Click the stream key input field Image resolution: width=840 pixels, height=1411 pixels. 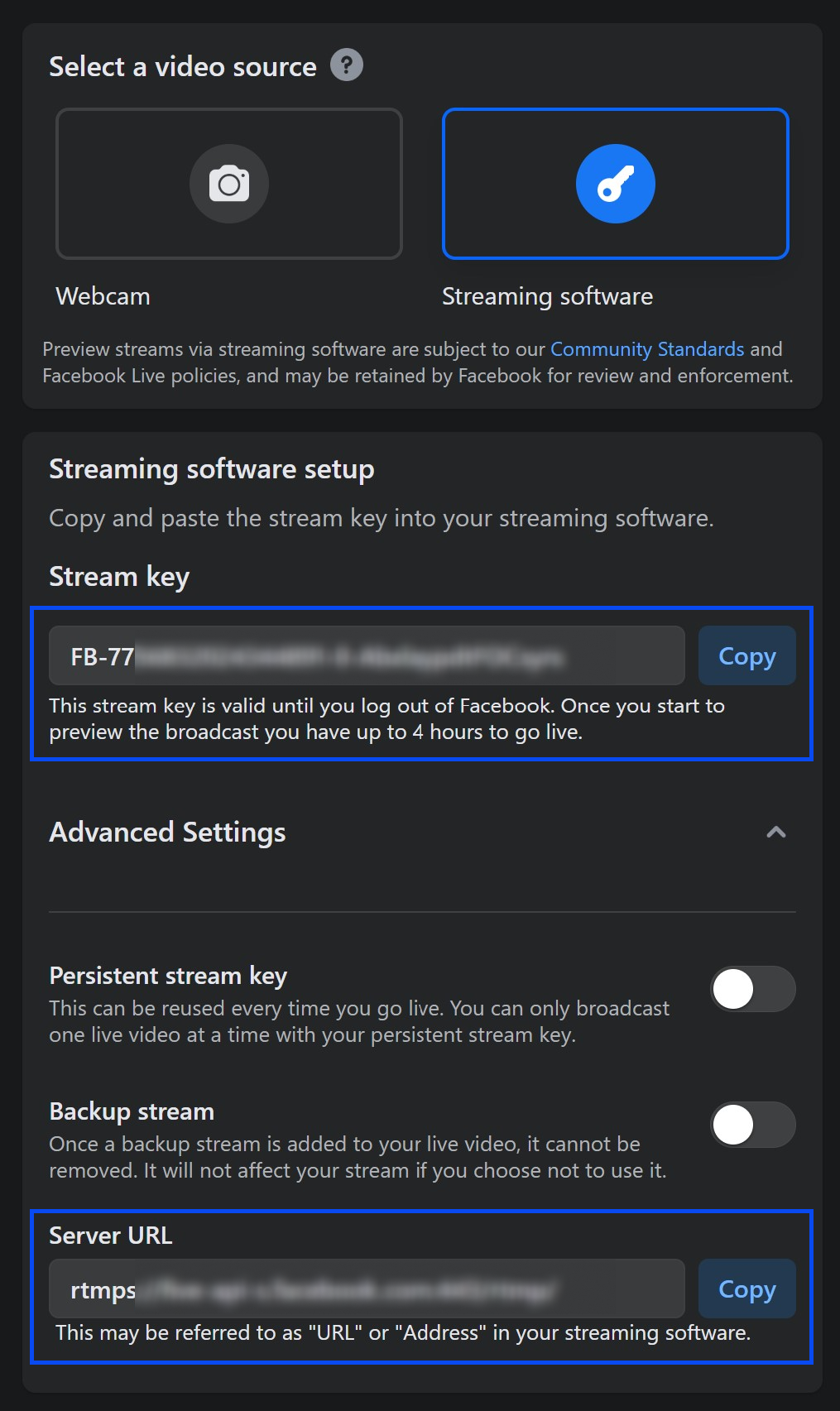tap(367, 655)
